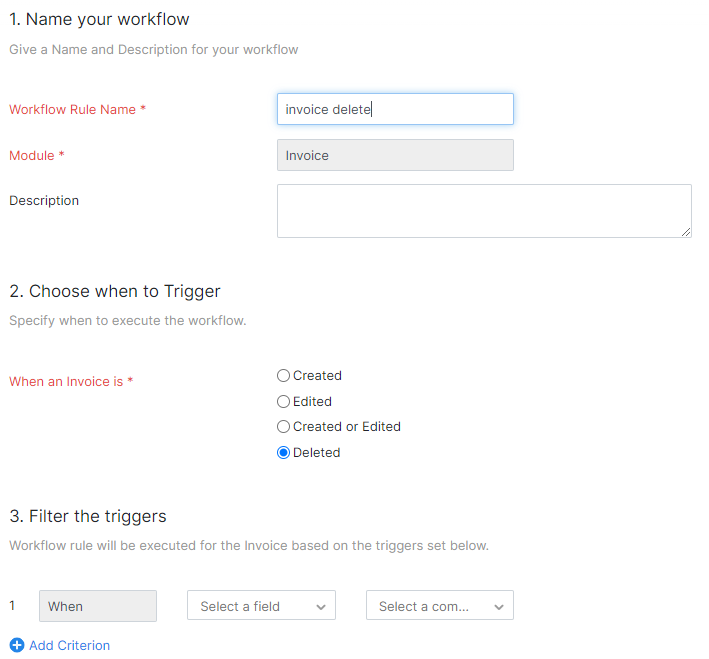Click the Module field showing Invoice

[395, 155]
